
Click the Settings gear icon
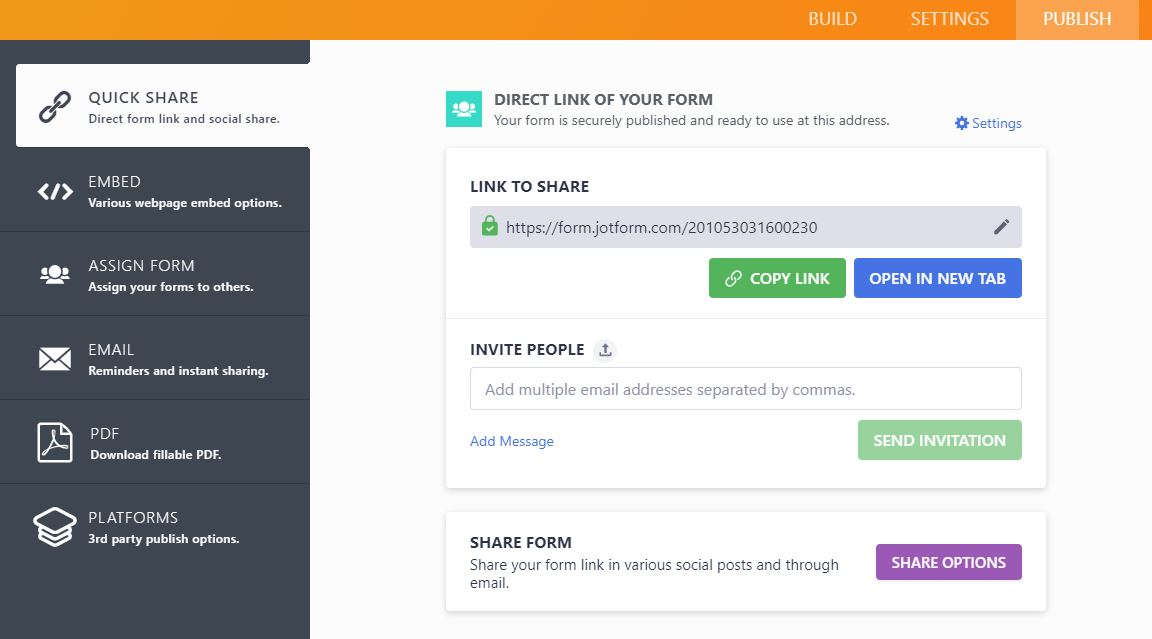[962, 123]
